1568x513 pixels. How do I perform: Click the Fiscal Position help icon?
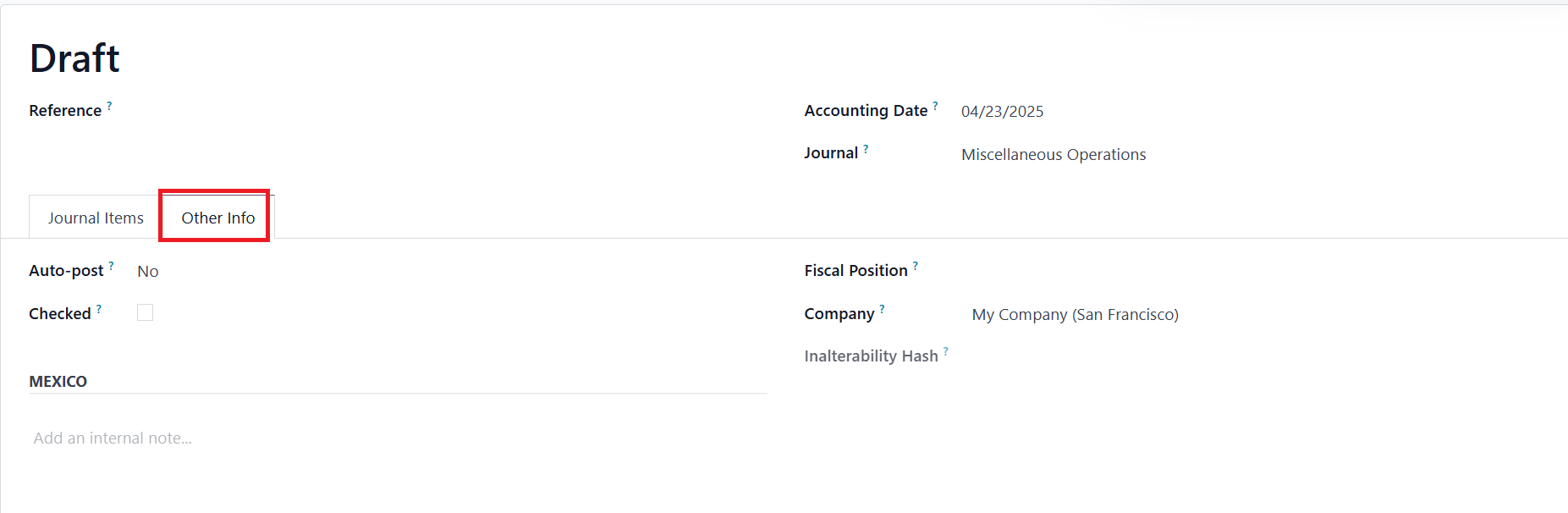916,266
